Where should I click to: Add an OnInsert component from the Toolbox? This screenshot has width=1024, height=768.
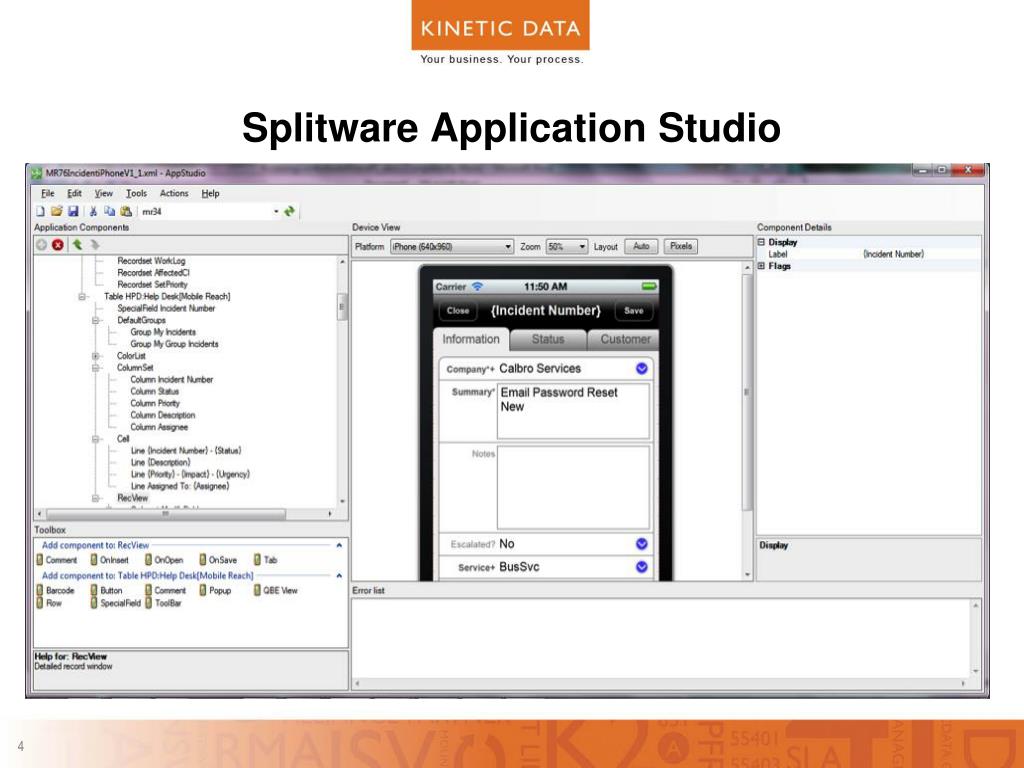[110, 560]
